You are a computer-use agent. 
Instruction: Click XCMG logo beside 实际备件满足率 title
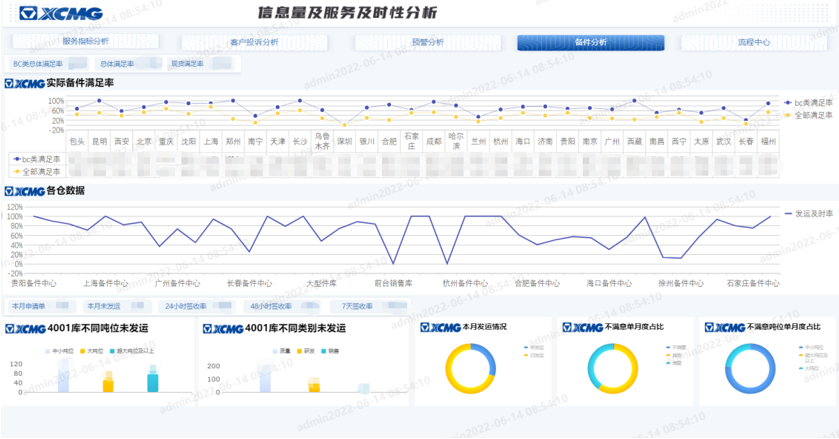25,84
